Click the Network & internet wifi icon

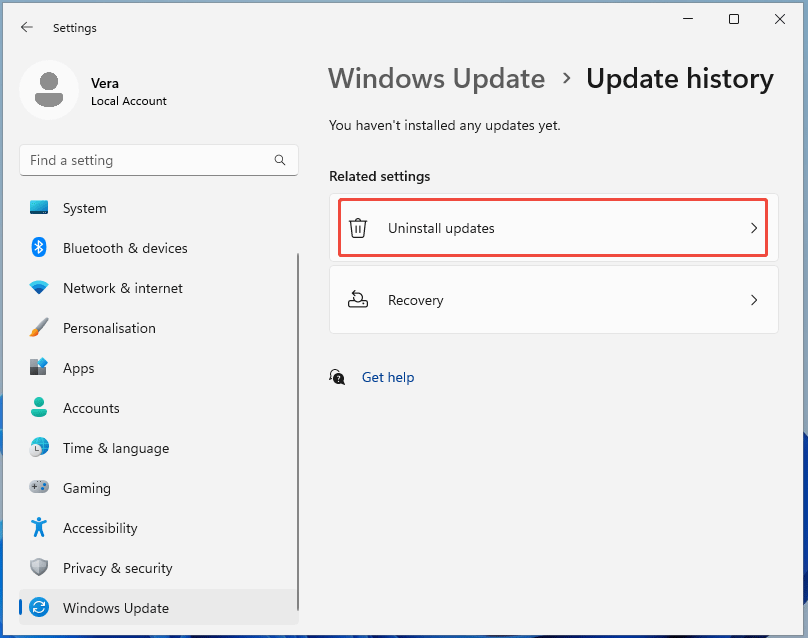(39, 288)
